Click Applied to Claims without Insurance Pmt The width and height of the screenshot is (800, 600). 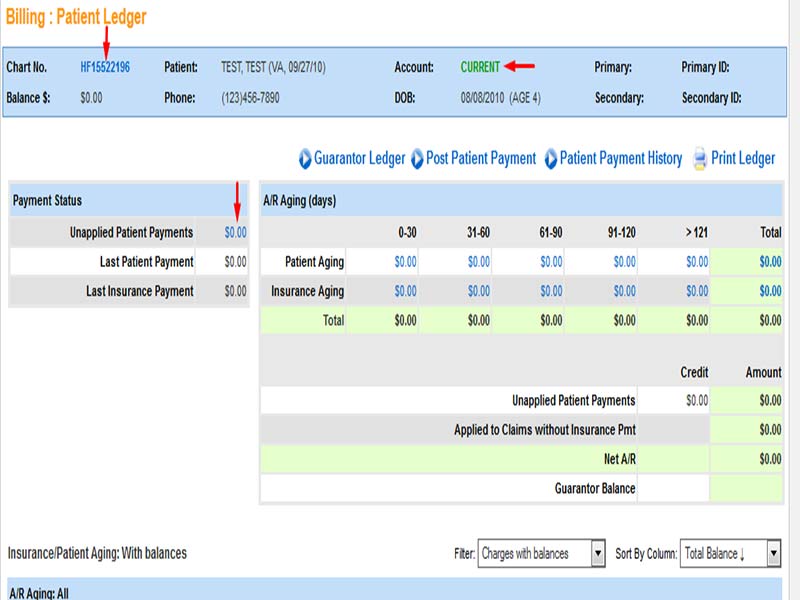click(x=545, y=430)
